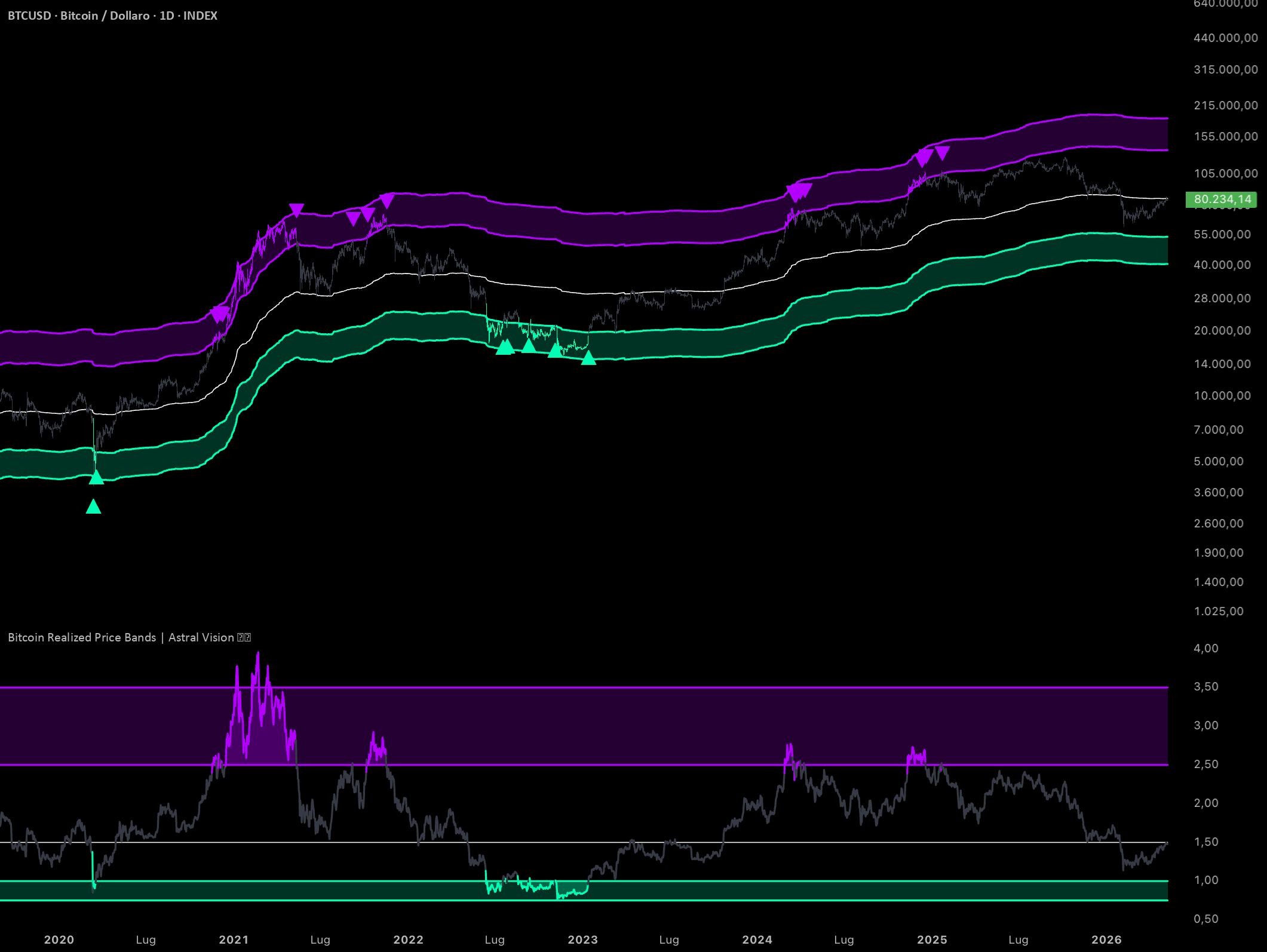Image resolution: width=1267 pixels, height=952 pixels.
Task: Click the 1.400,00 price axis label
Action: click(x=1219, y=582)
